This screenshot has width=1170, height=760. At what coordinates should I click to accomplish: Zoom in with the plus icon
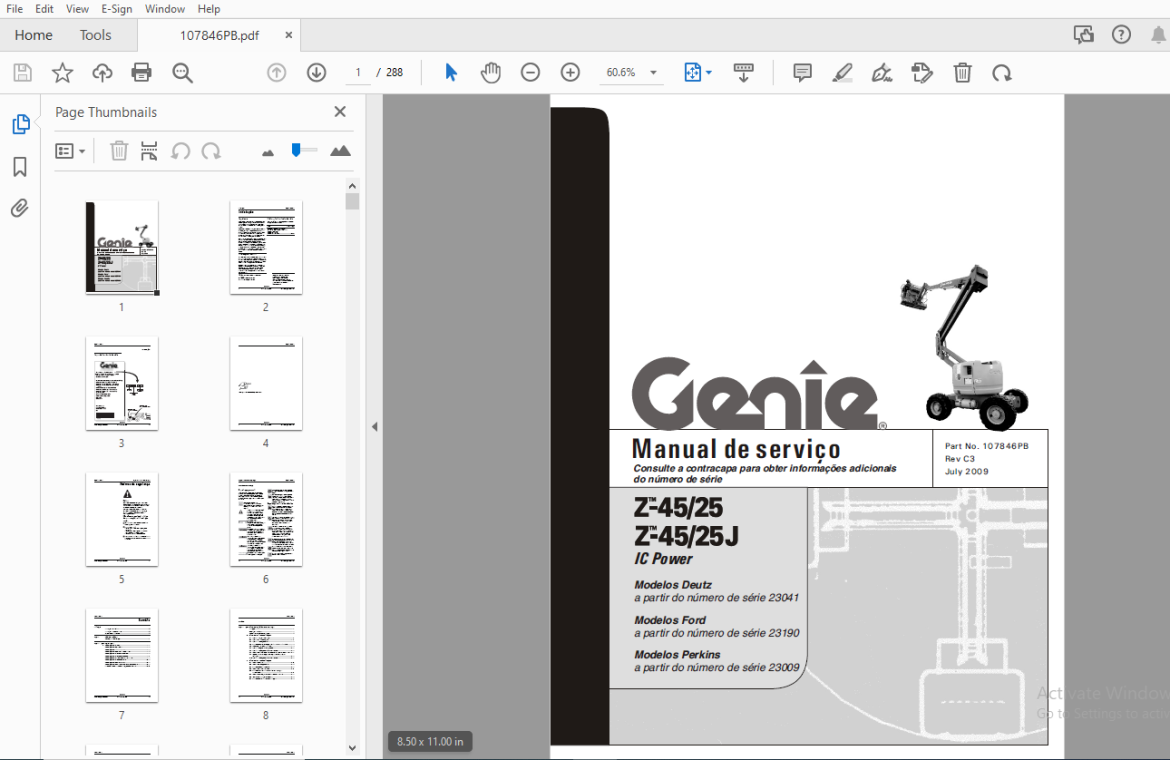pos(570,72)
